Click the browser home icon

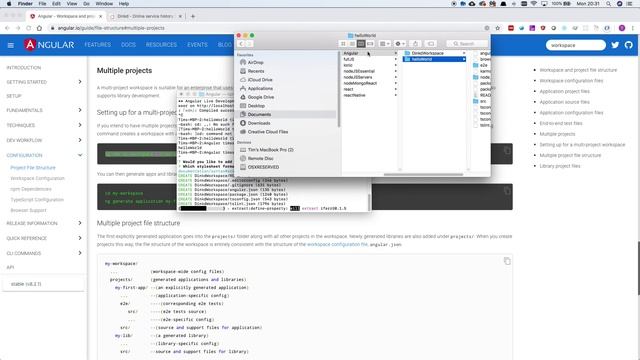click(40, 28)
